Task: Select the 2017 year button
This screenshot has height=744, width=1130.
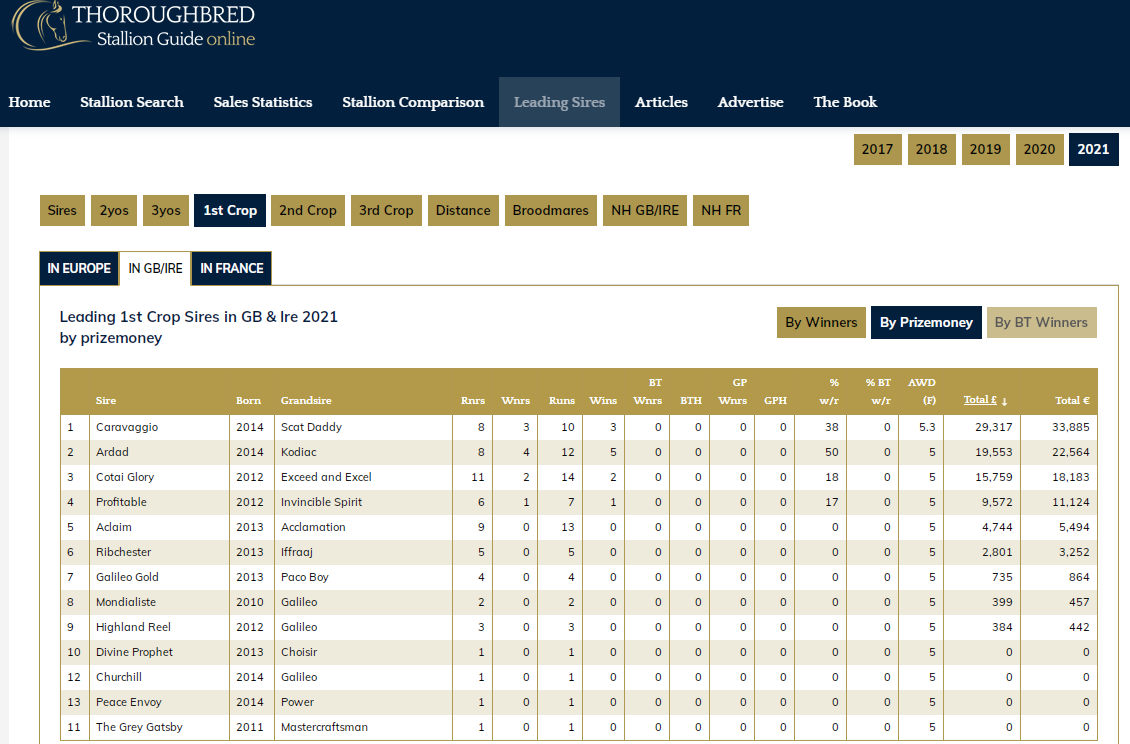Action: (x=877, y=149)
